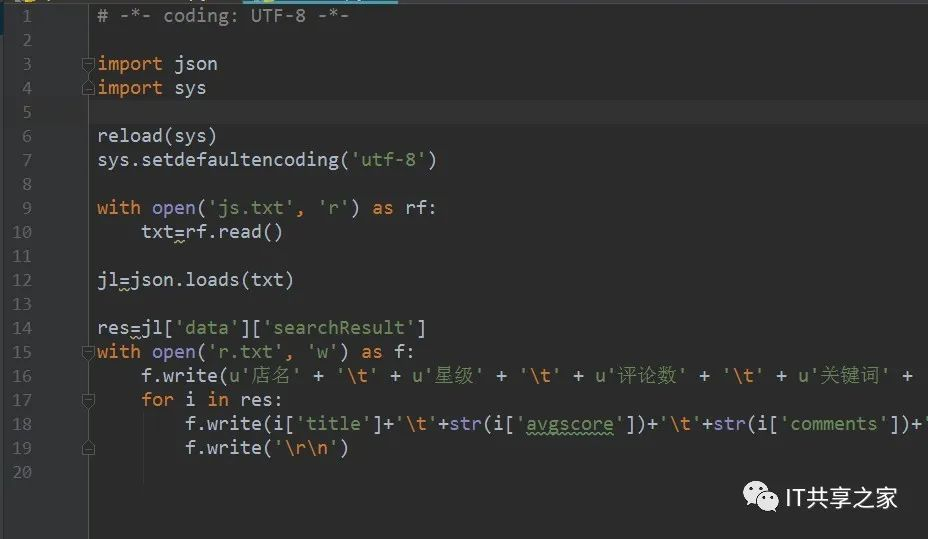Click the 'js.txt' filename string

tap(251, 208)
